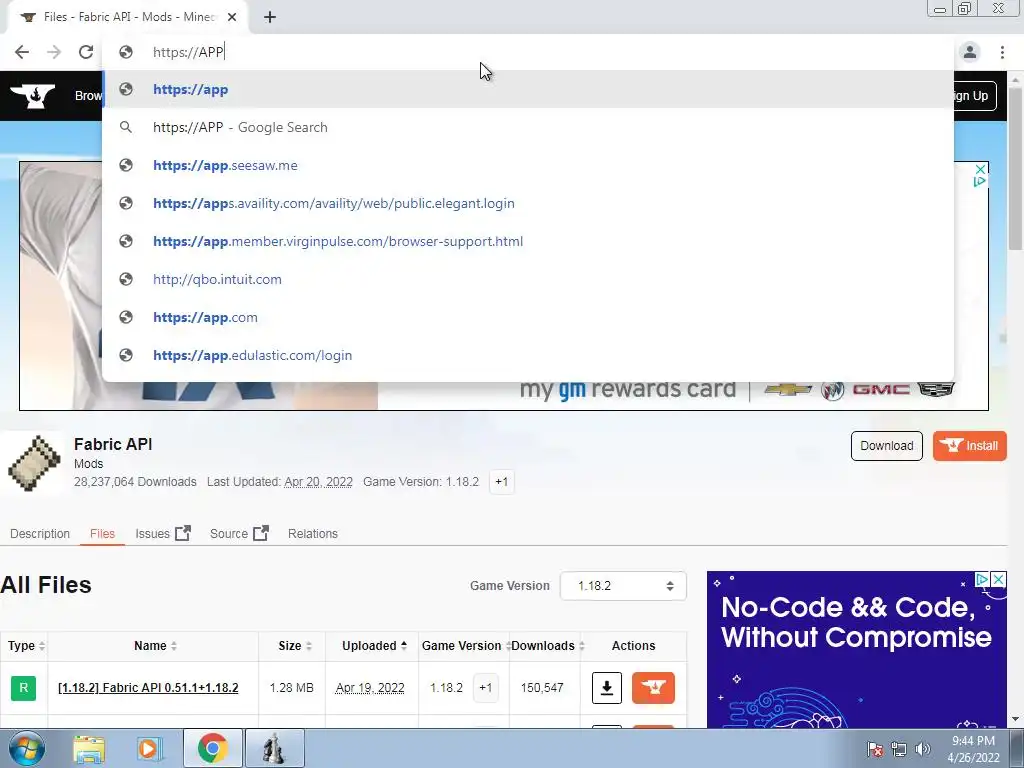Open the Game Version 1.18.2 dropdown
This screenshot has width=1024, height=768.
623,586
